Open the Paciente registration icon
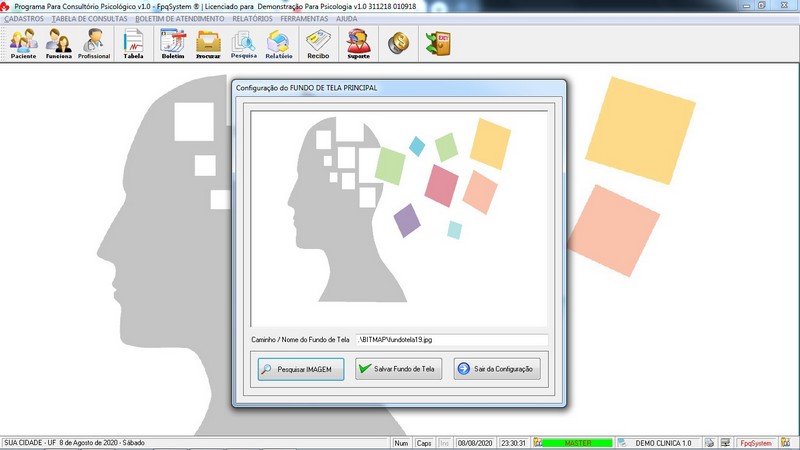The height and width of the screenshot is (450, 800). coord(23,44)
